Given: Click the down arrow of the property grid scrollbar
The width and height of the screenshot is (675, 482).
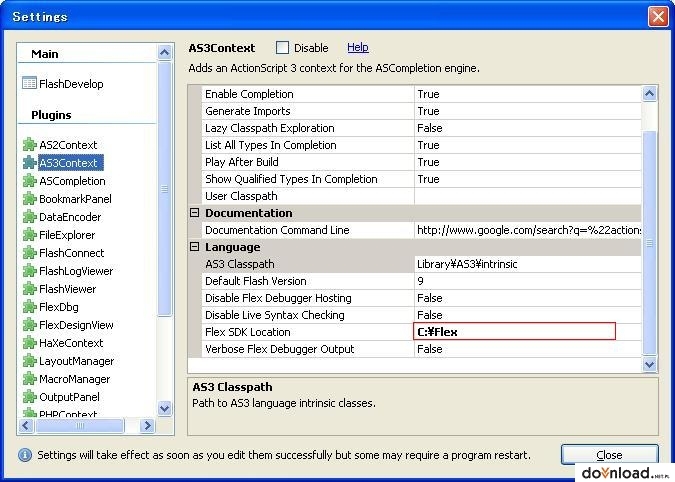Looking at the screenshot, I should pyautogui.click(x=649, y=365).
